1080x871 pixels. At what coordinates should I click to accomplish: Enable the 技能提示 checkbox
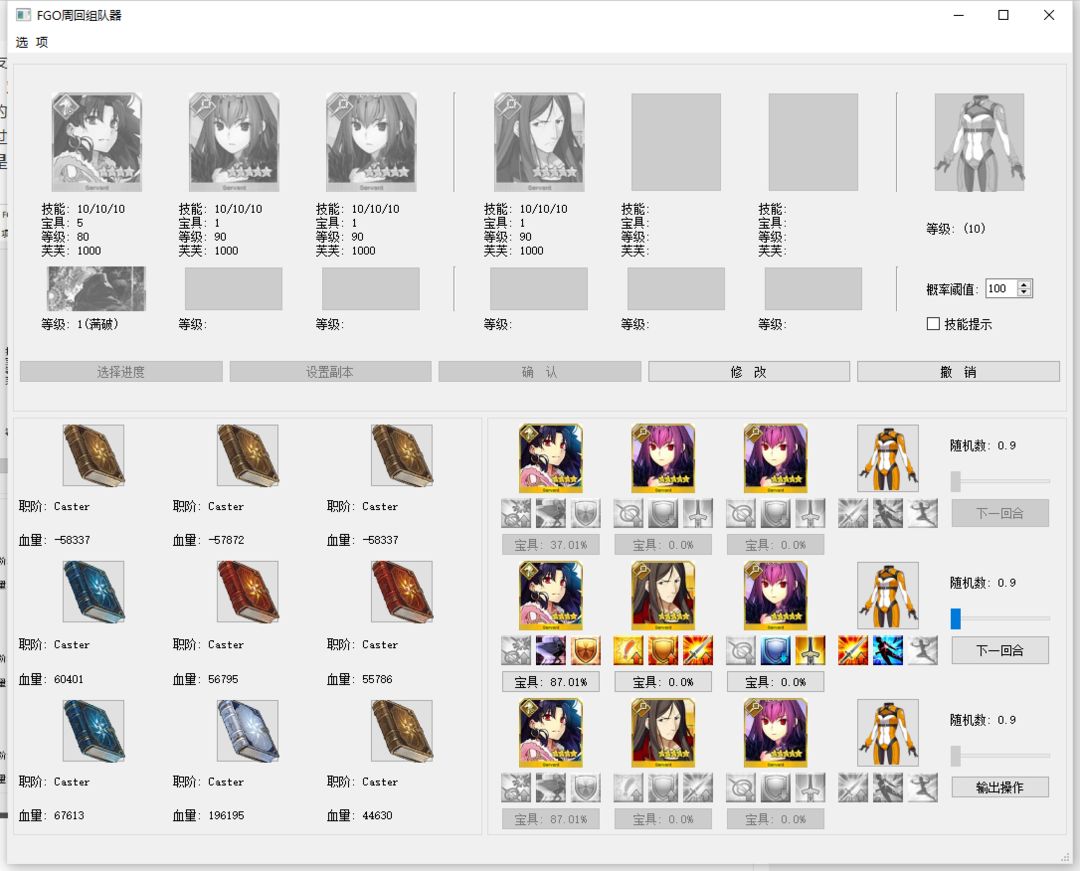tap(933, 324)
